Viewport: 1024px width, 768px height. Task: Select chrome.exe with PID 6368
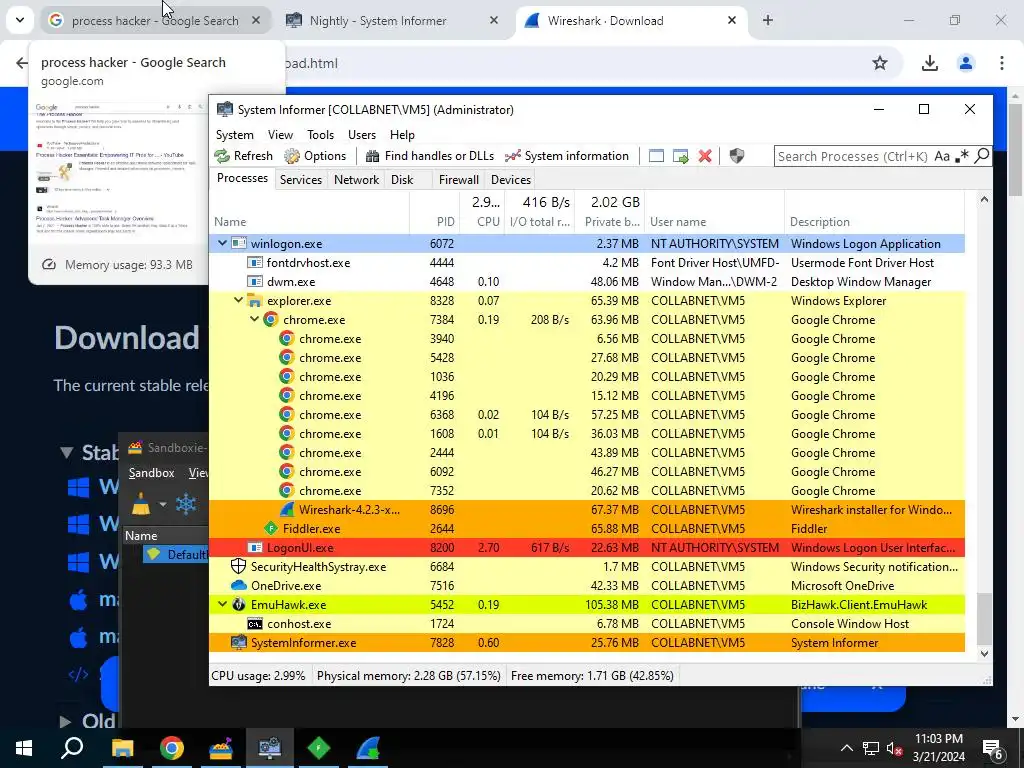(587, 415)
